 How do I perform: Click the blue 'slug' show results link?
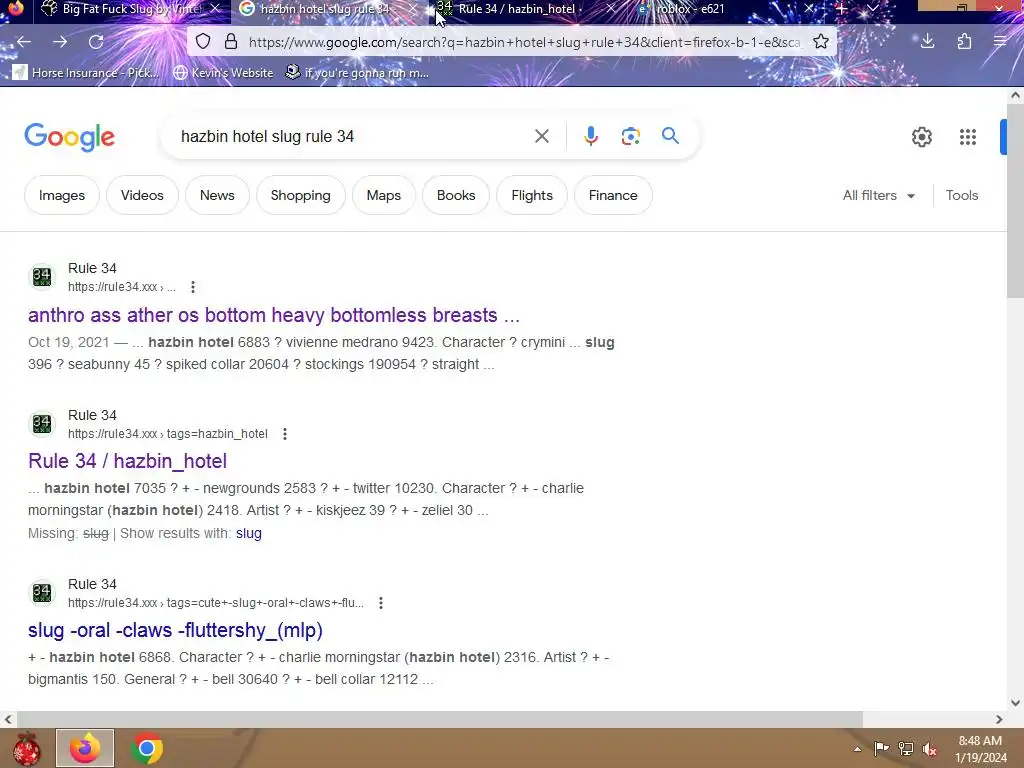tap(249, 533)
